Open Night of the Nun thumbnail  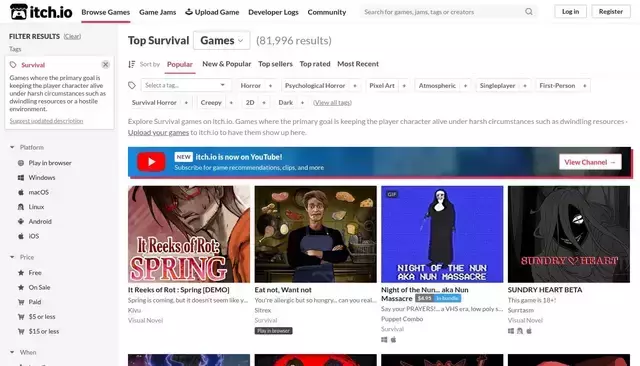(442, 234)
